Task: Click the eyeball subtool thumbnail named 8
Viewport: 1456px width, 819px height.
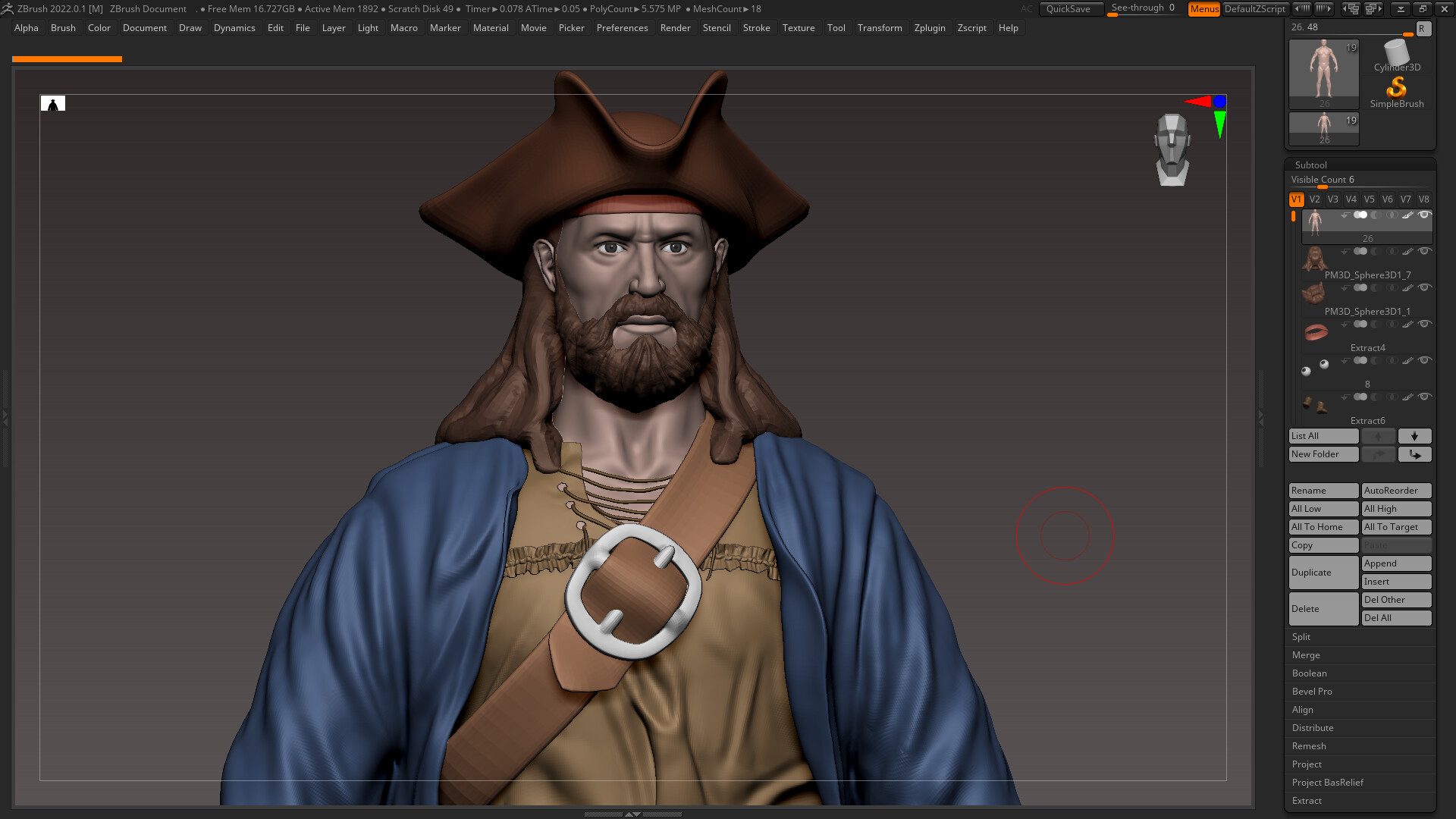Action: [1314, 368]
